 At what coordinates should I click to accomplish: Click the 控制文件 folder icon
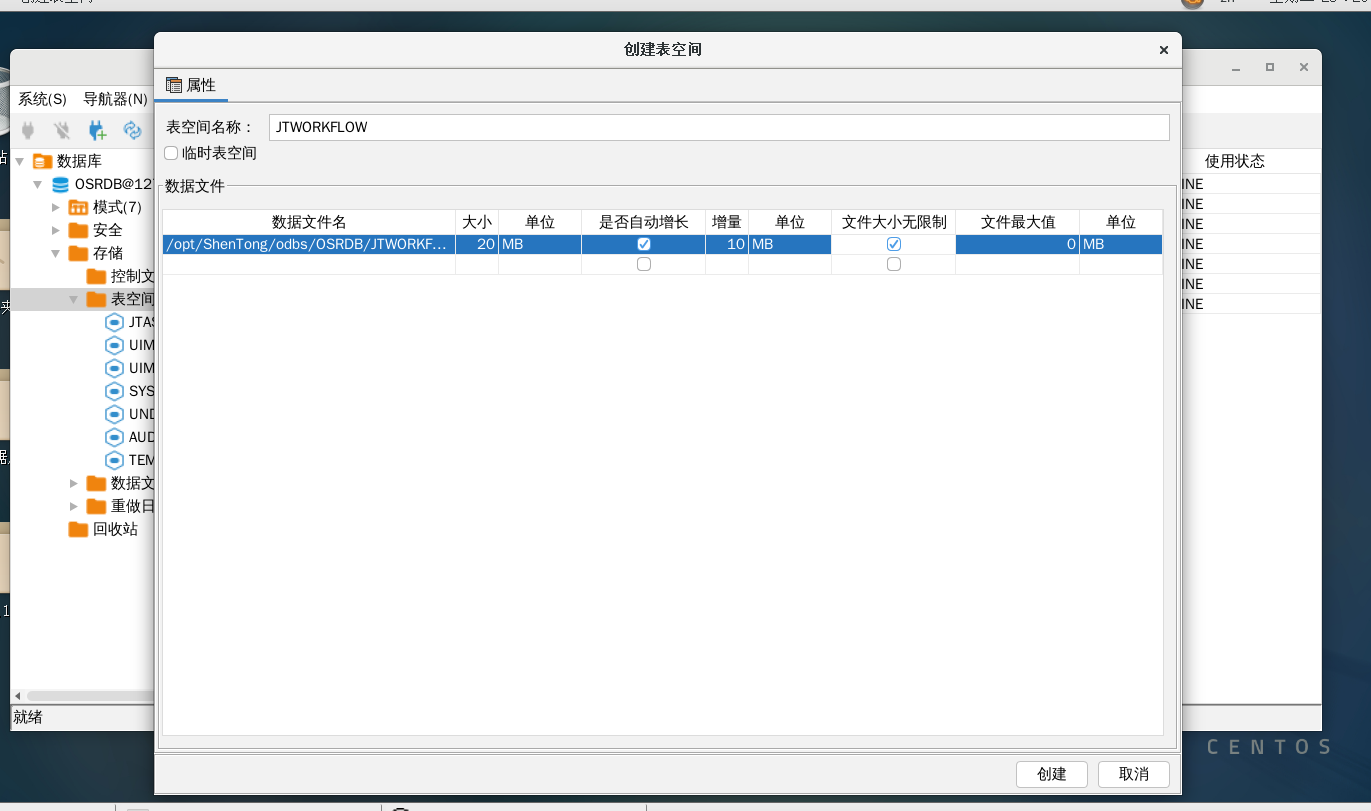click(x=96, y=276)
